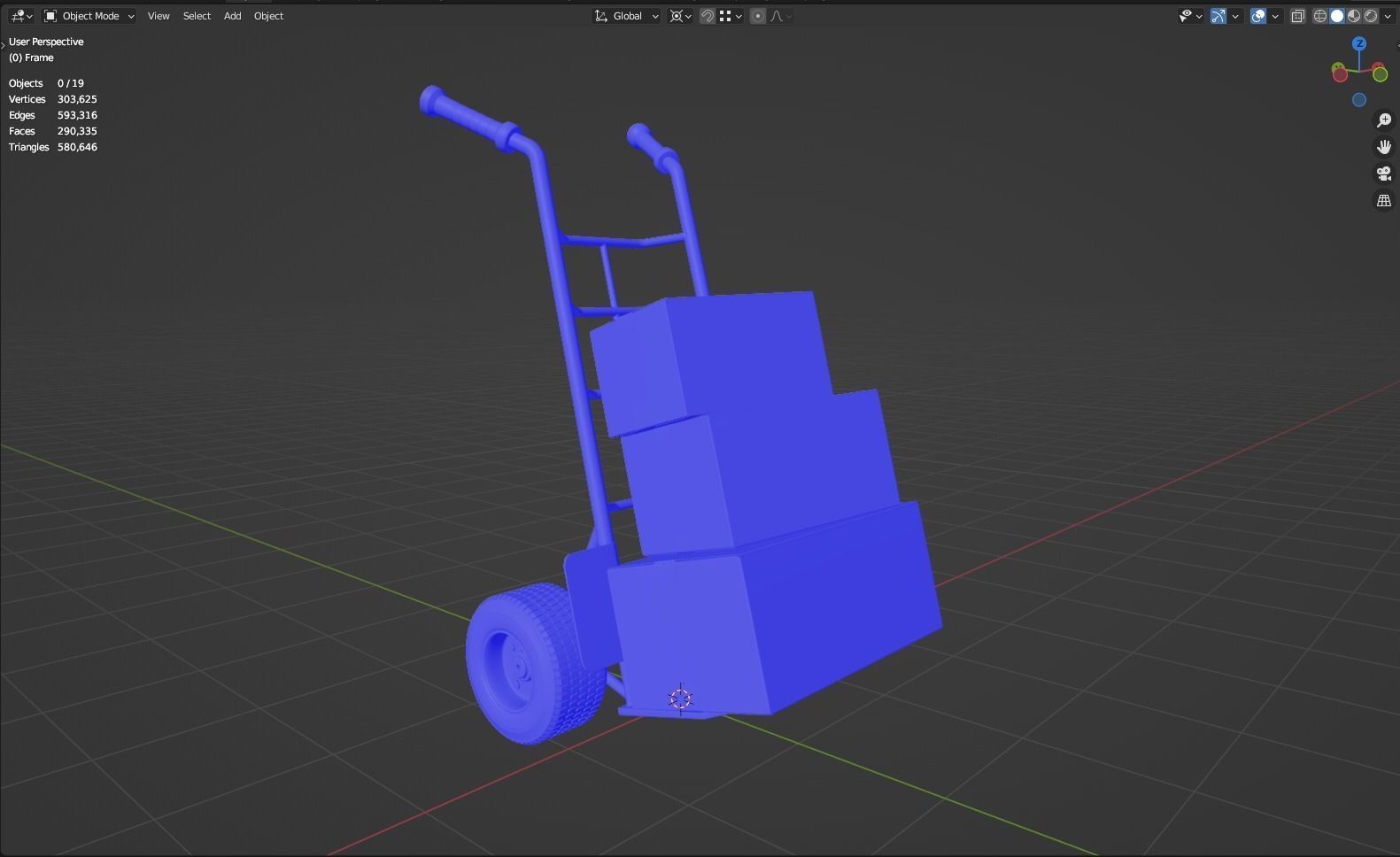
Task: Open the Add menu
Action: (232, 16)
